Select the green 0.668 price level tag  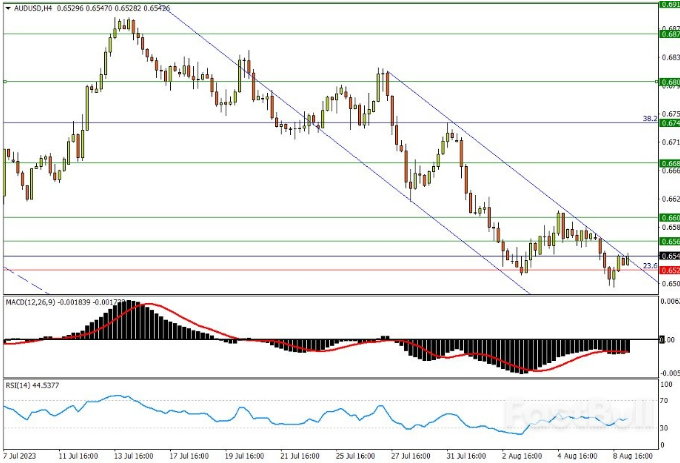pyautogui.click(x=668, y=162)
